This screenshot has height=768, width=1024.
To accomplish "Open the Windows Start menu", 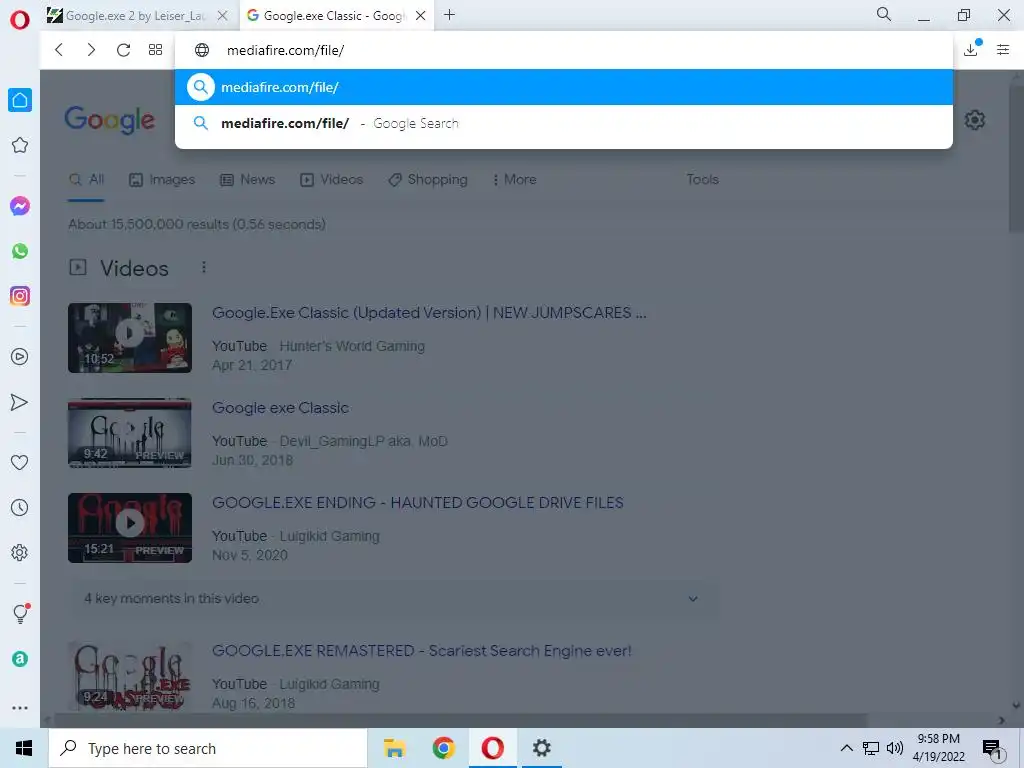I will coord(24,748).
